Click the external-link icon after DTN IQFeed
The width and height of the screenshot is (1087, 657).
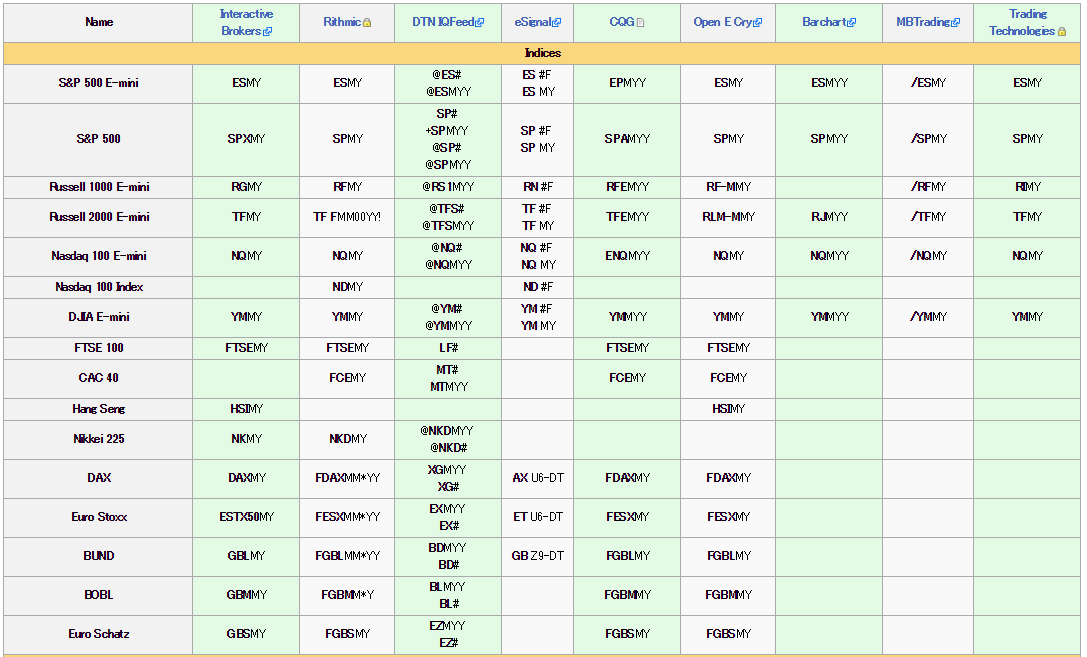(480, 23)
